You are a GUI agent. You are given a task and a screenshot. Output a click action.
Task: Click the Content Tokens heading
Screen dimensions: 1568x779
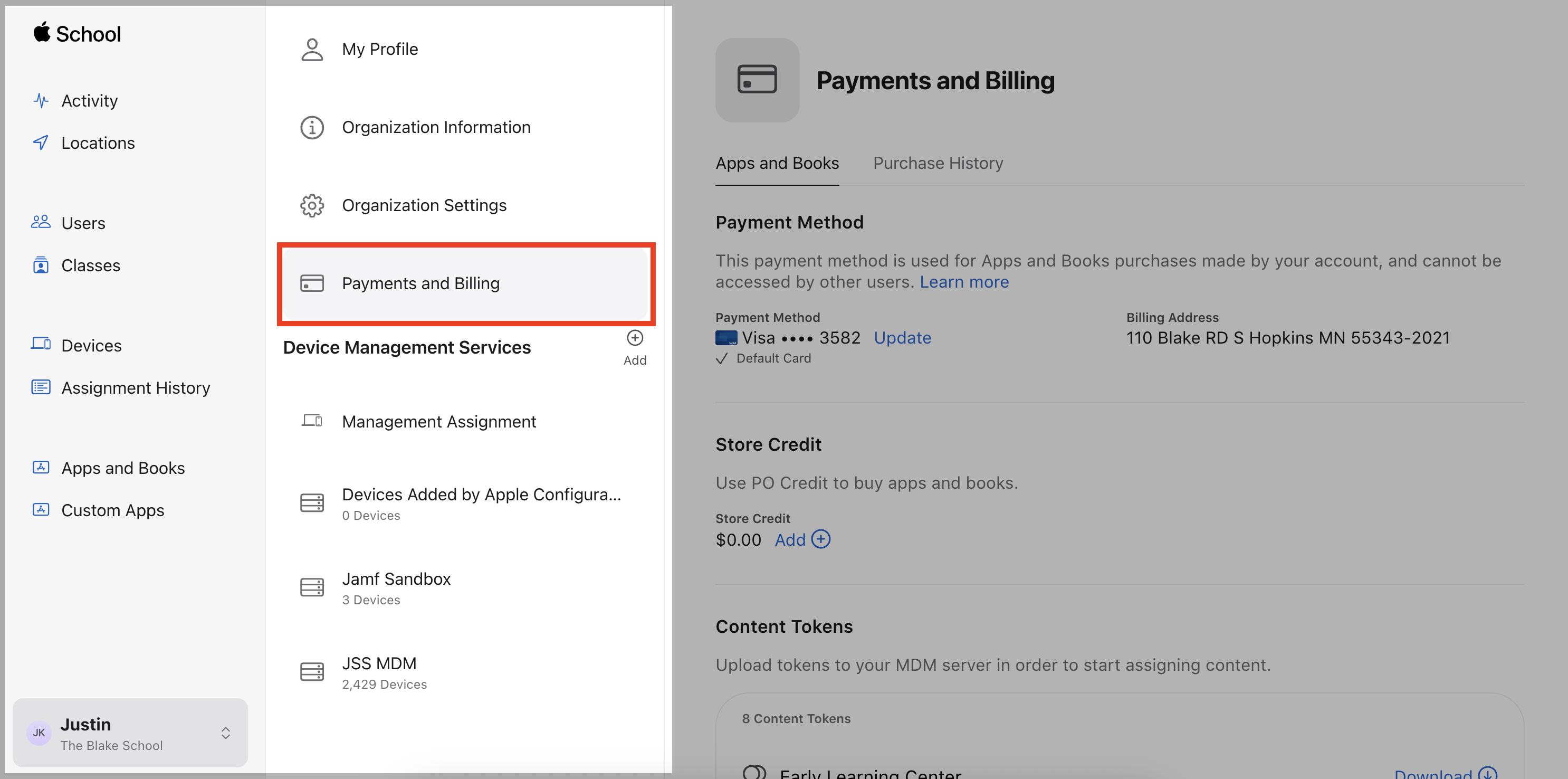tap(784, 626)
